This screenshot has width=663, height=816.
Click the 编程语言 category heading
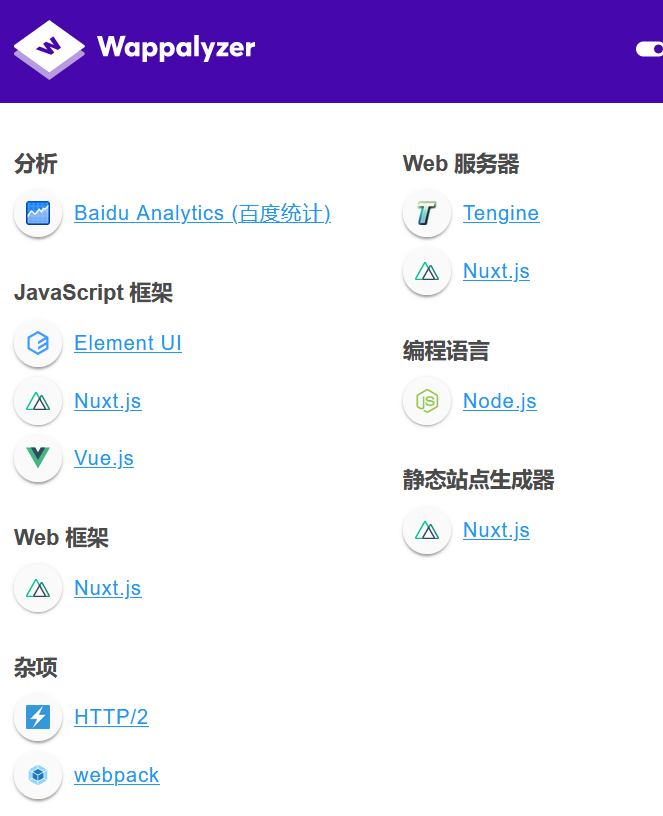pos(446,350)
